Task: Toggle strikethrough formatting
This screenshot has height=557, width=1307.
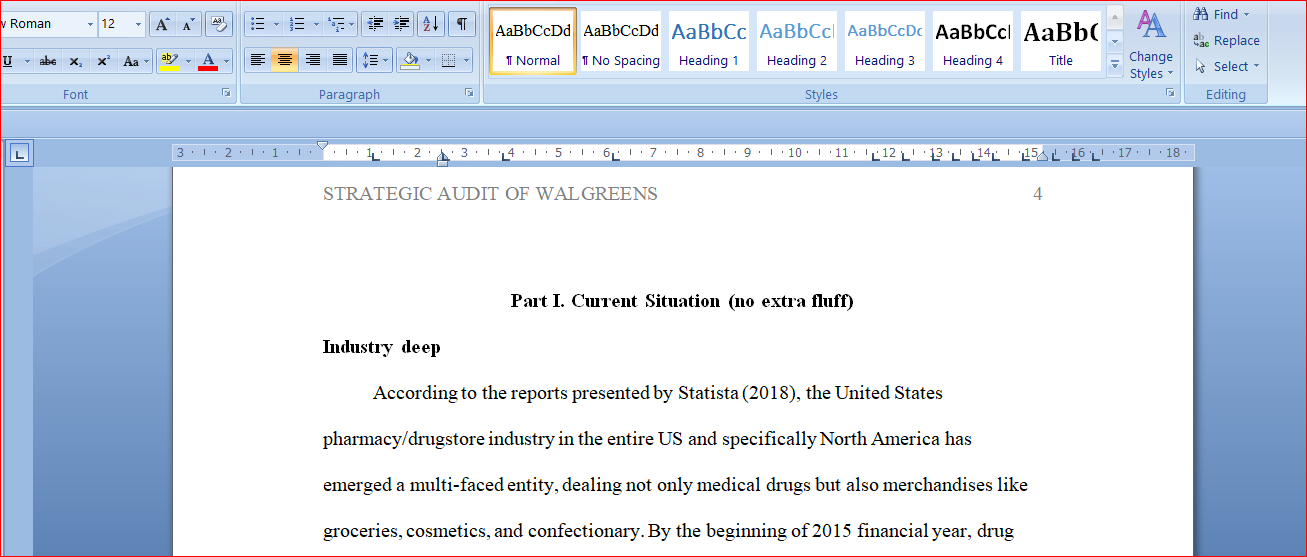Action: [x=48, y=61]
